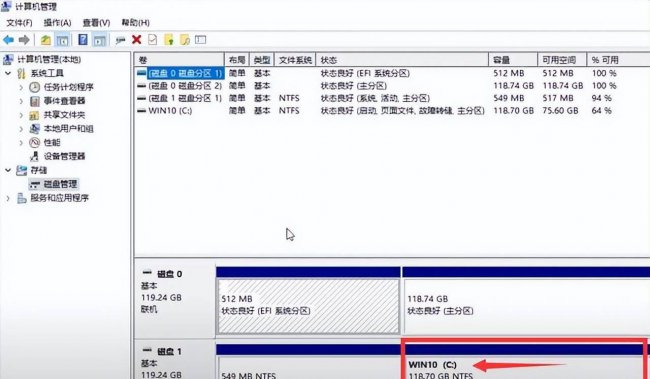Click the 本地用户和组 icon in tree

point(35,129)
